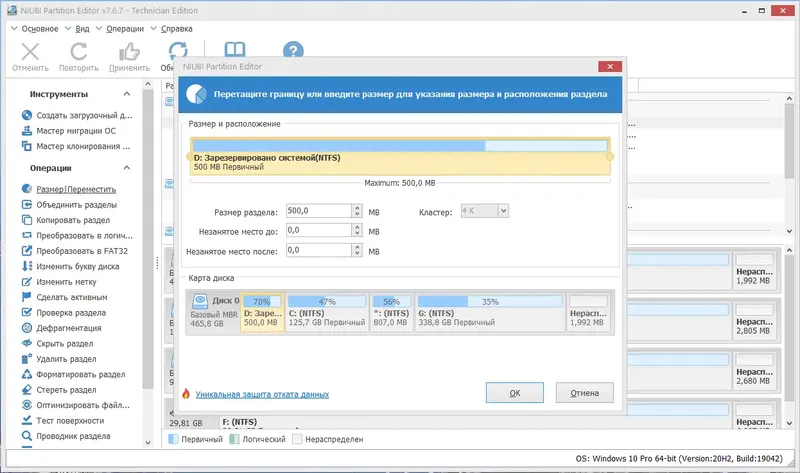Click scroll down arrow of main partition list
The width and height of the screenshot is (800, 473).
[789, 231]
